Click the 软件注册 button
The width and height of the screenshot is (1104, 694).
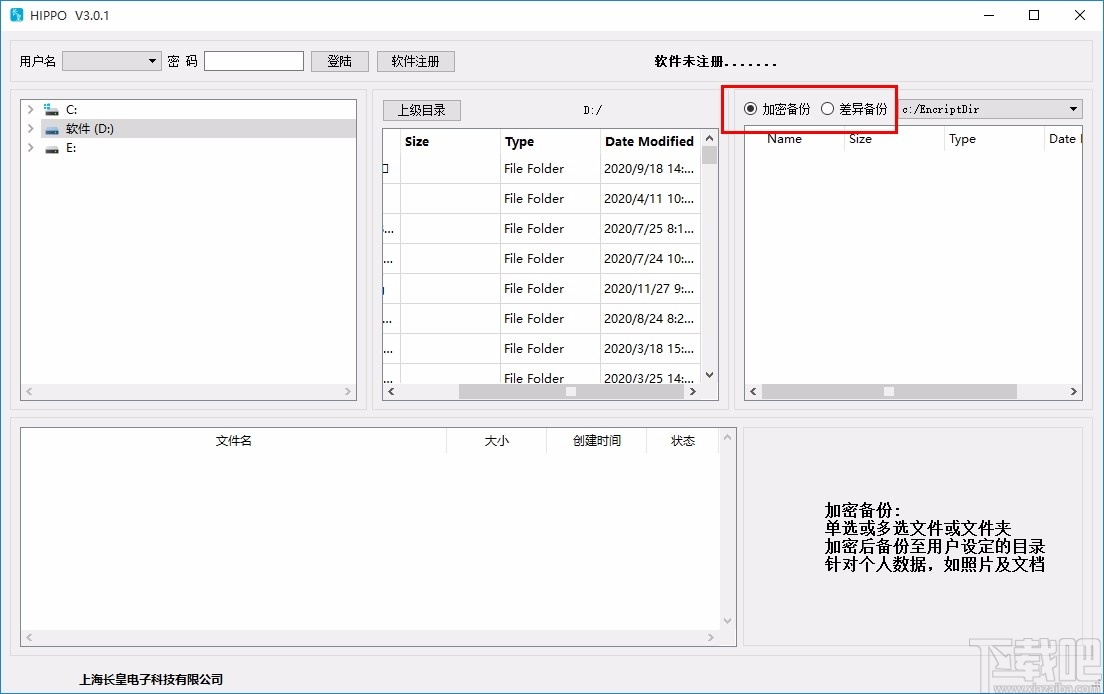pyautogui.click(x=415, y=60)
